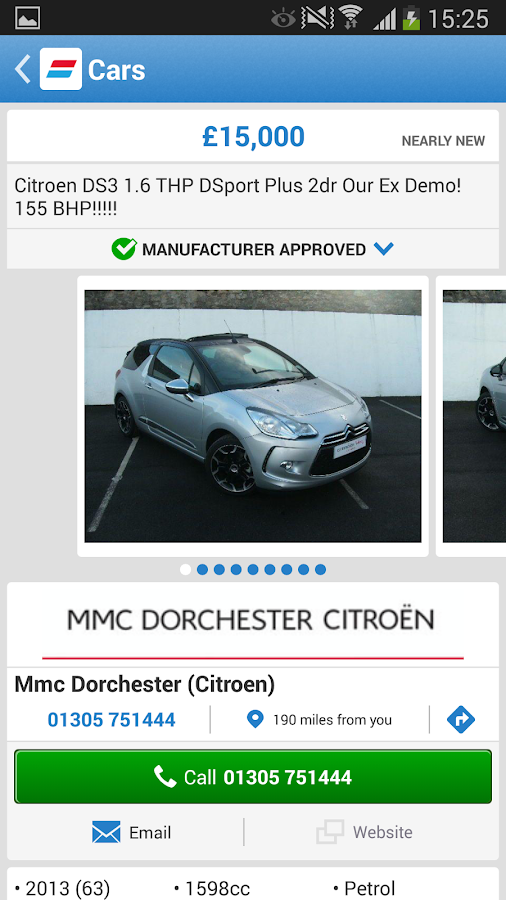The width and height of the screenshot is (506, 900).
Task: Select the second gallery page dot
Action: click(x=202, y=569)
